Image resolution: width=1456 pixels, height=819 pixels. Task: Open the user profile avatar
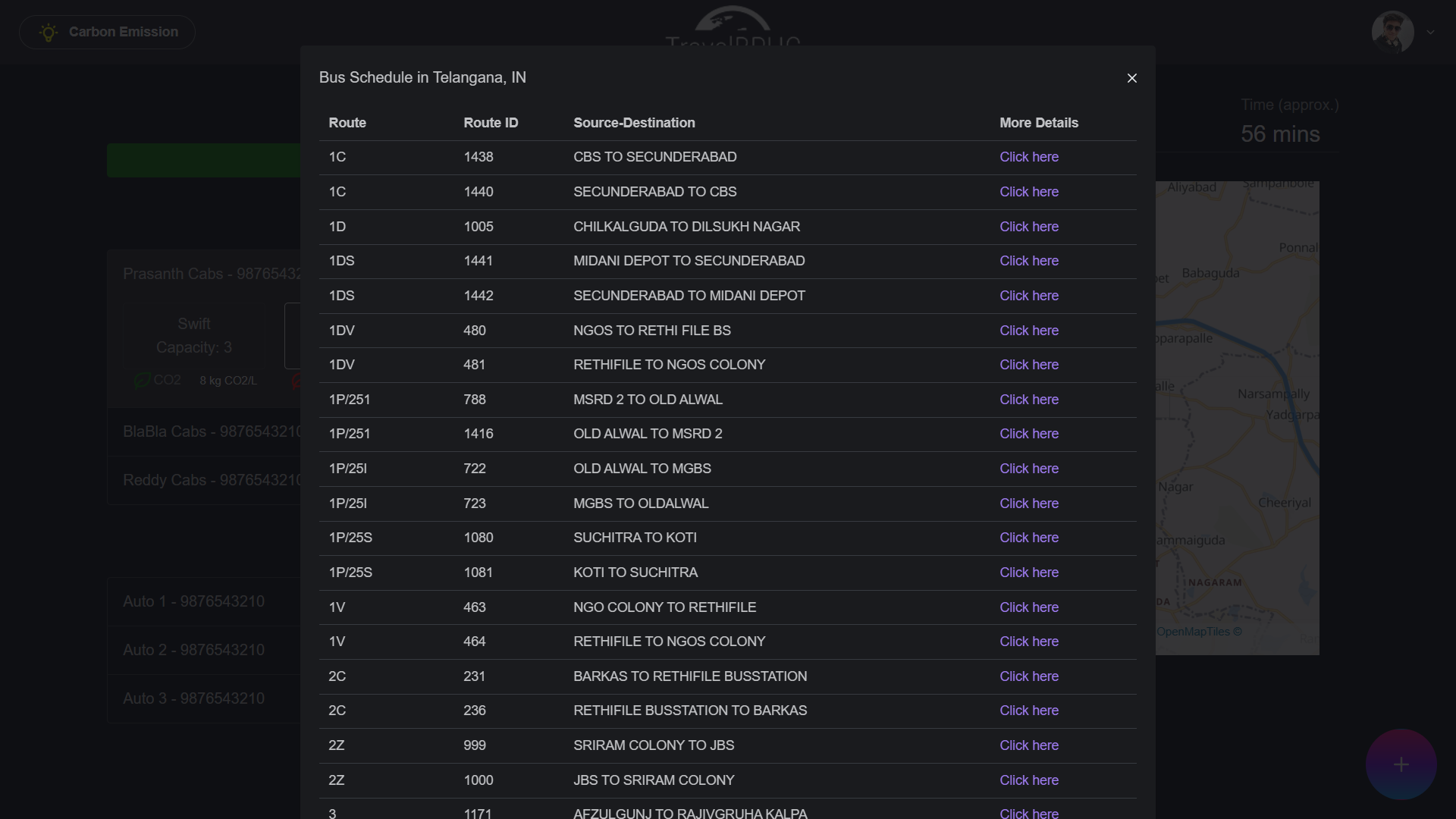(x=1392, y=32)
